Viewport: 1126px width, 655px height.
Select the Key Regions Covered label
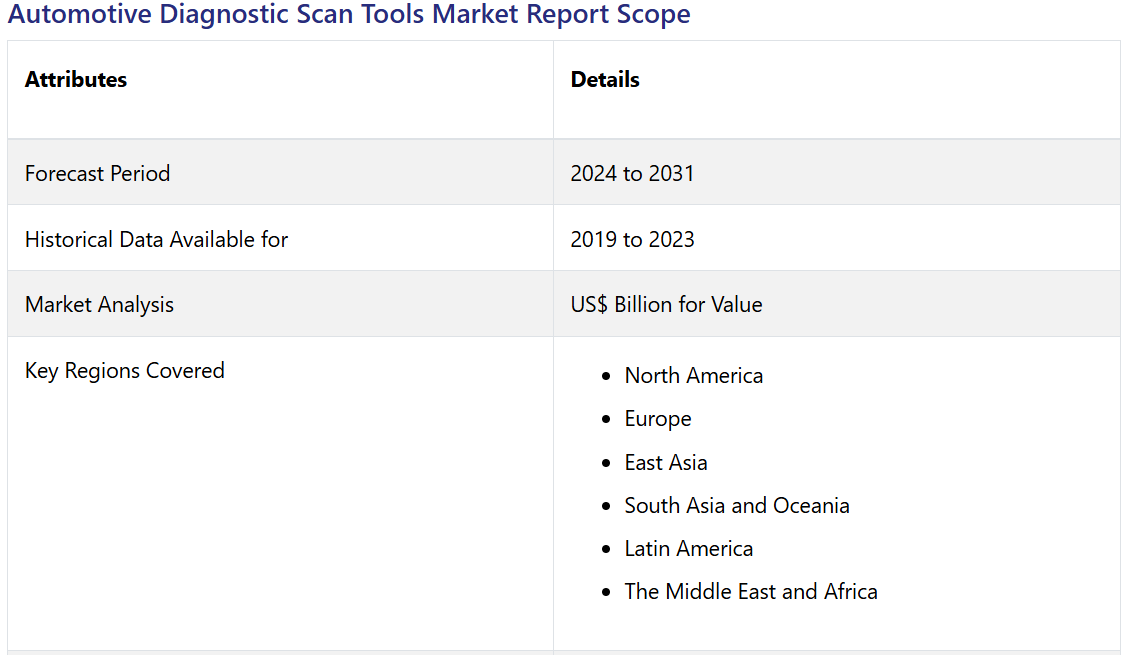coord(124,371)
